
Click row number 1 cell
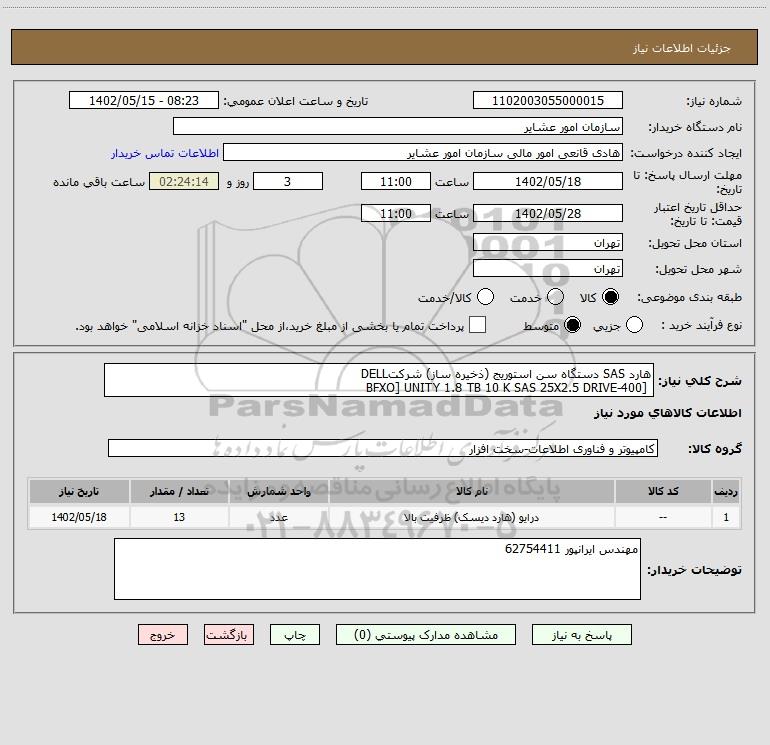726,517
